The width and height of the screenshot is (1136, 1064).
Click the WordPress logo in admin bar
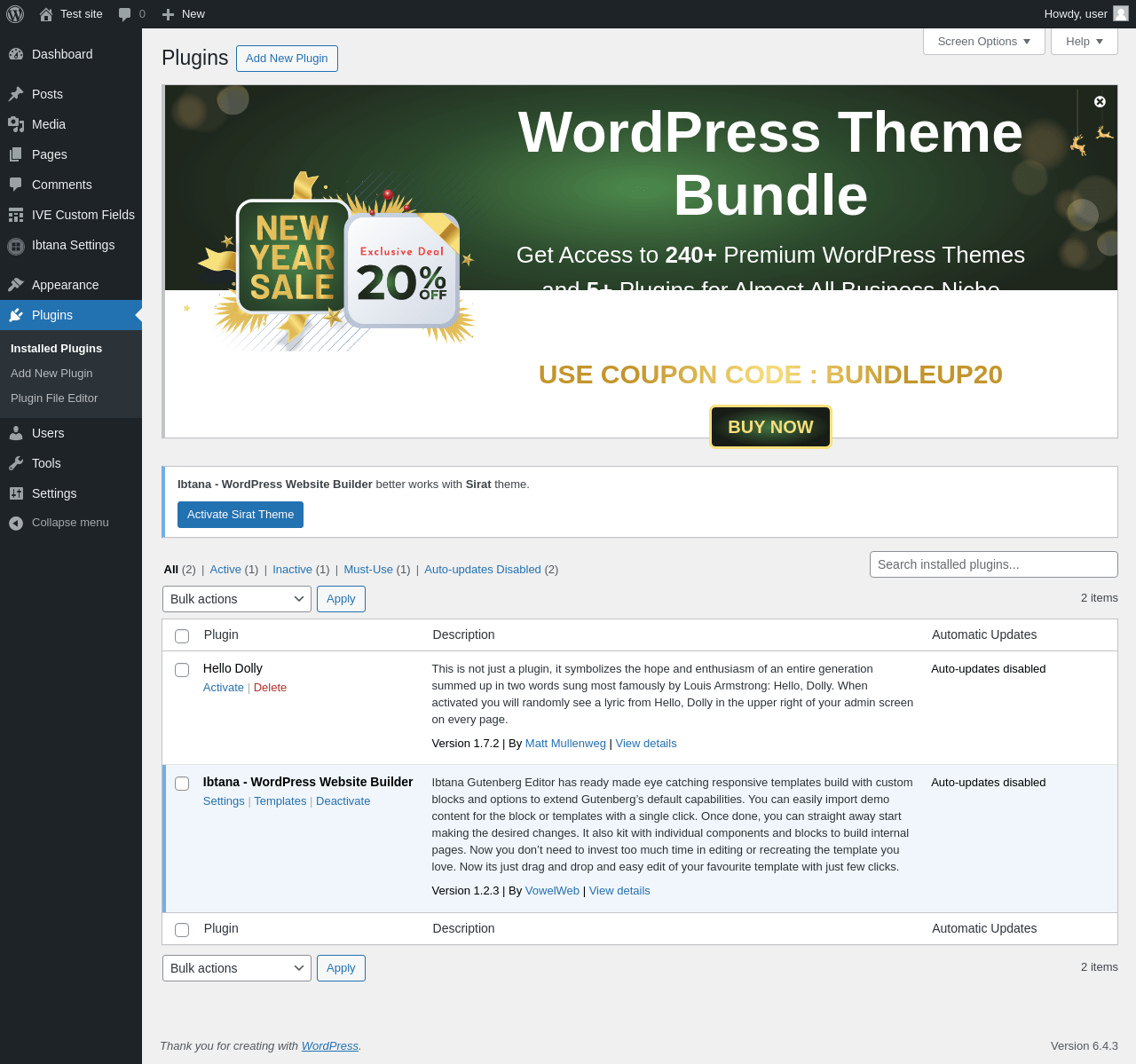[15, 14]
